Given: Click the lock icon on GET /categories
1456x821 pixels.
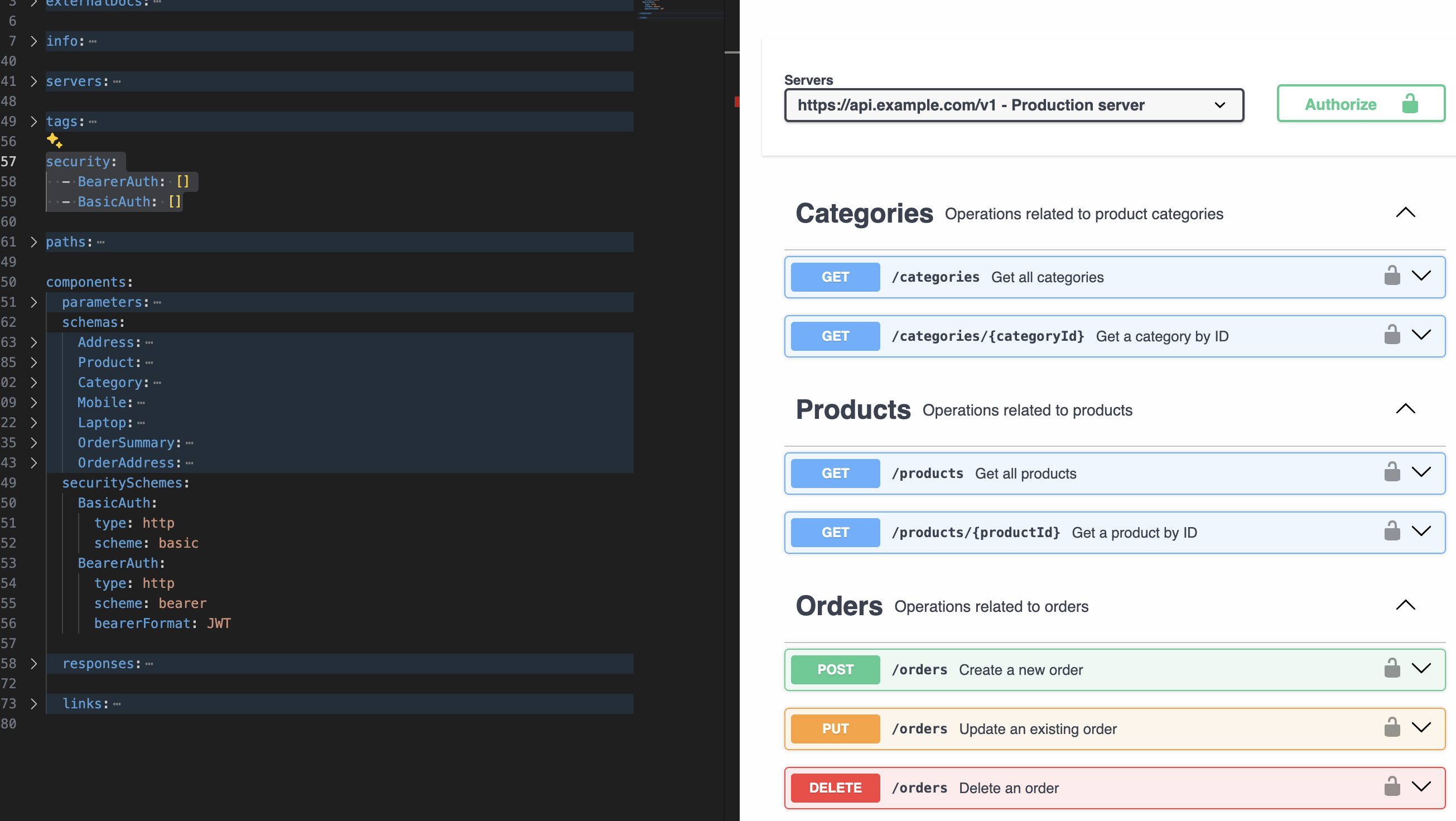Looking at the screenshot, I should pyautogui.click(x=1391, y=276).
